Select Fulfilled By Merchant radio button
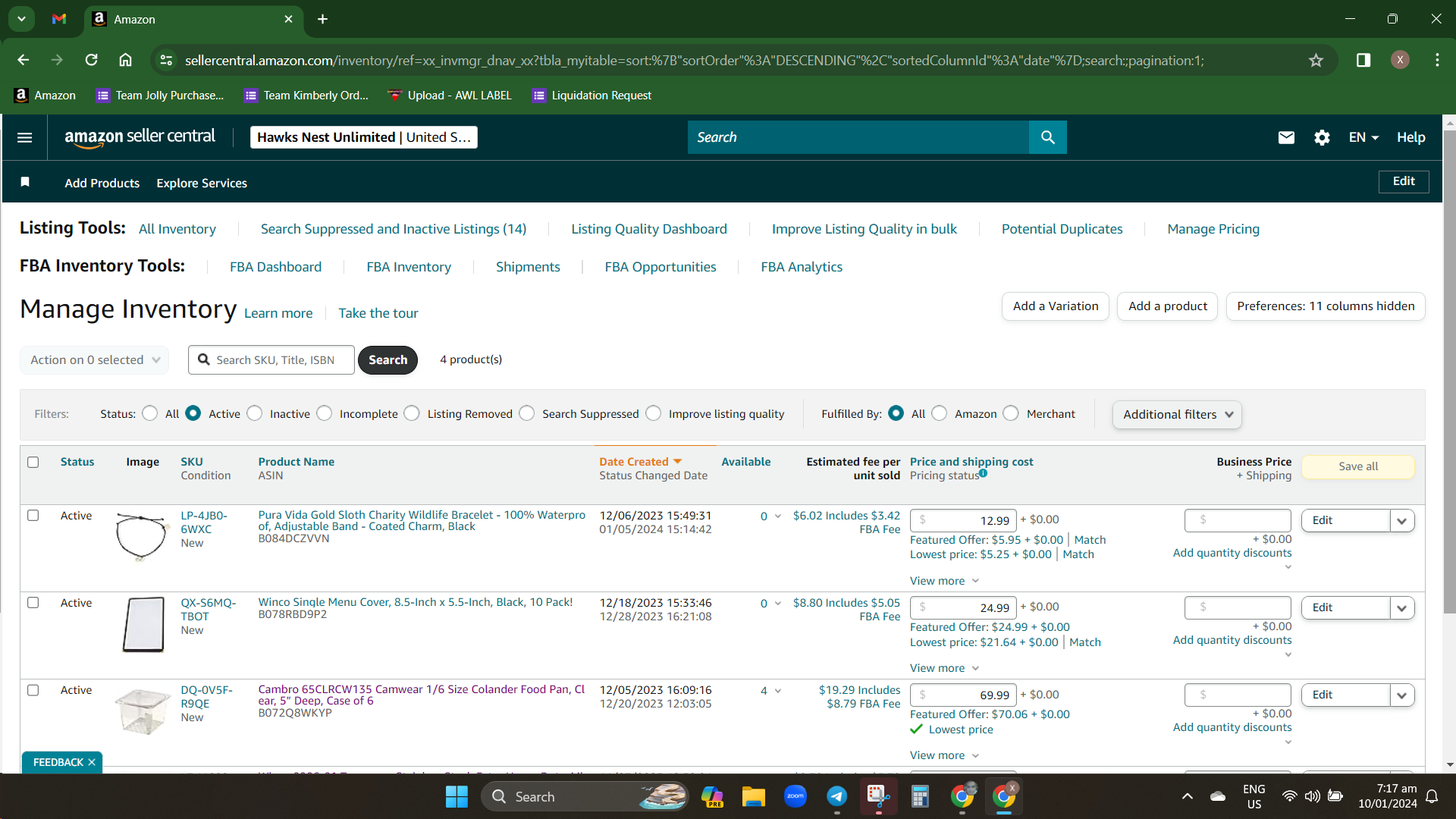 pos(1011,413)
